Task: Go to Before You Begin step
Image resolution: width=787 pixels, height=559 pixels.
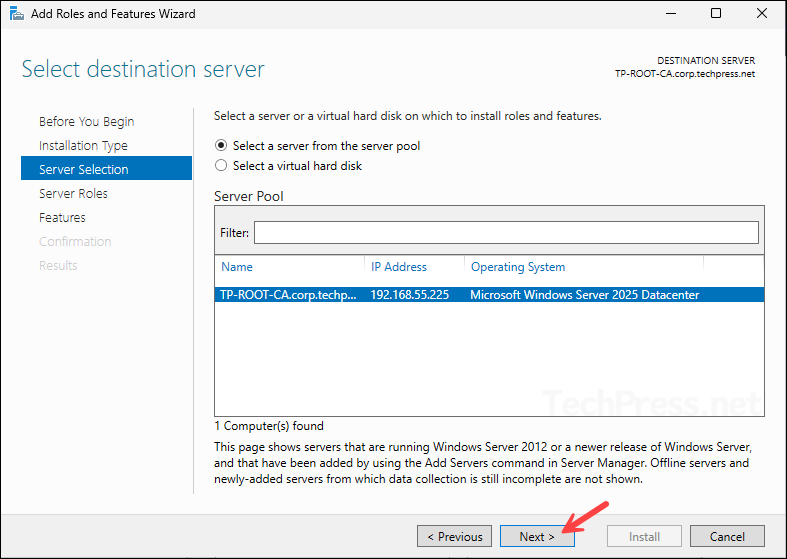Action: pos(86,121)
